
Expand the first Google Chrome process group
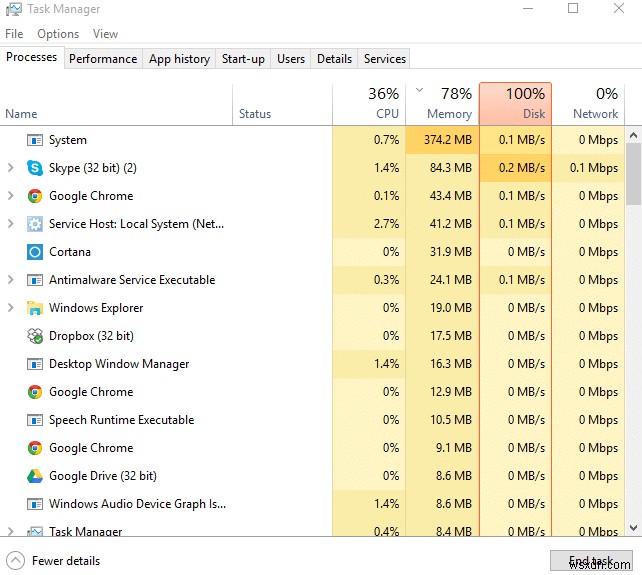pos(11,196)
